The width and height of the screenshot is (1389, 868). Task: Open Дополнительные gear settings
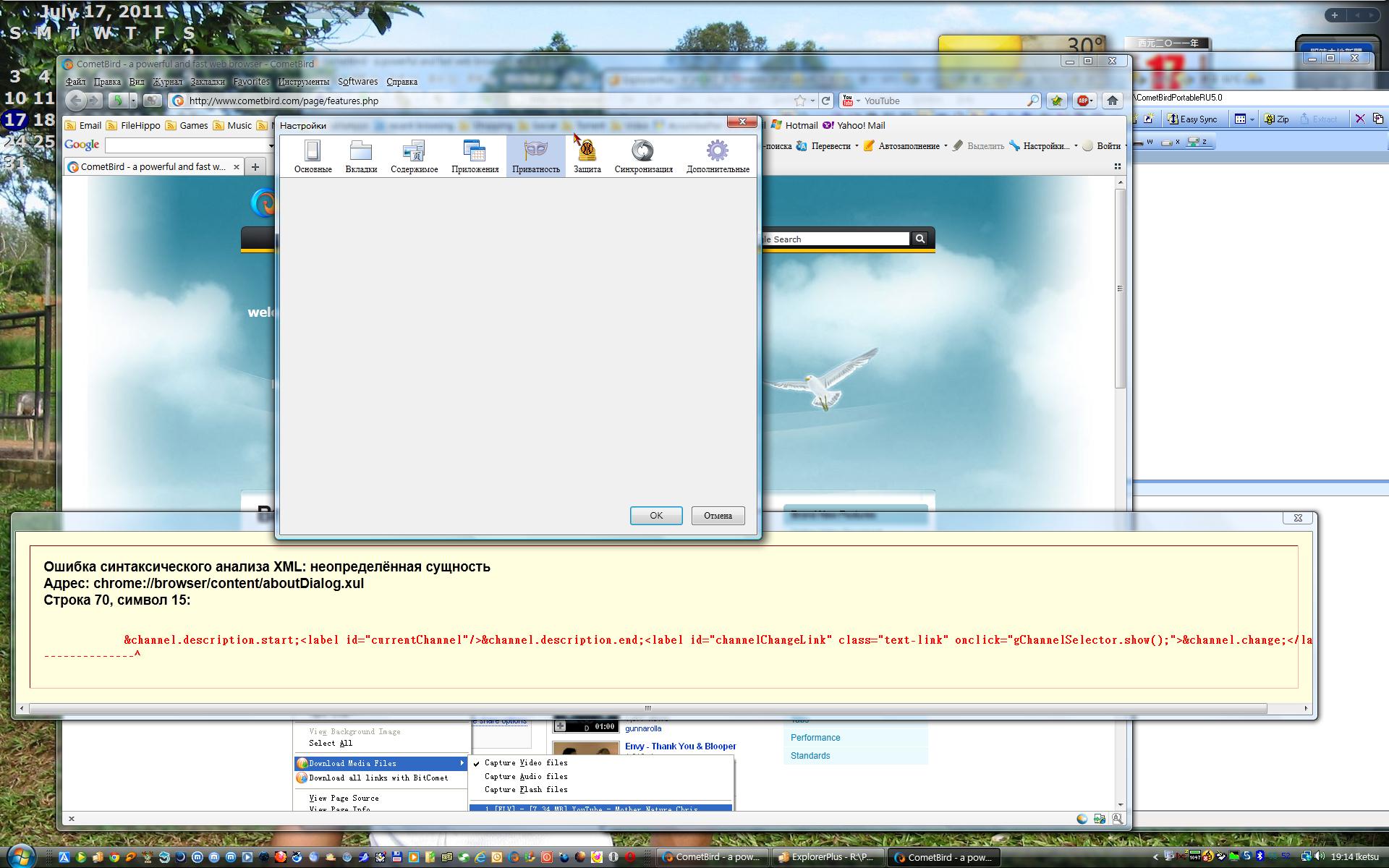[x=717, y=156]
